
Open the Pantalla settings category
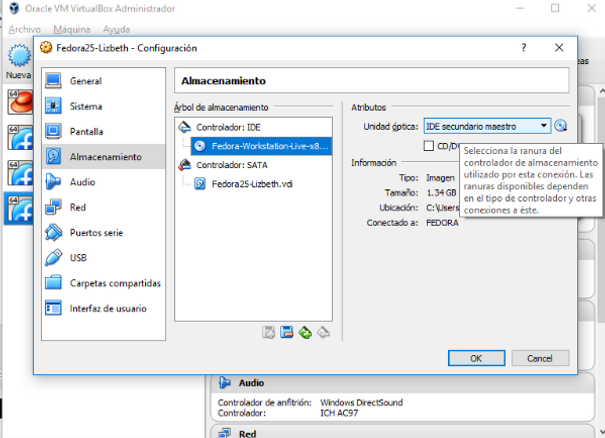click(103, 132)
